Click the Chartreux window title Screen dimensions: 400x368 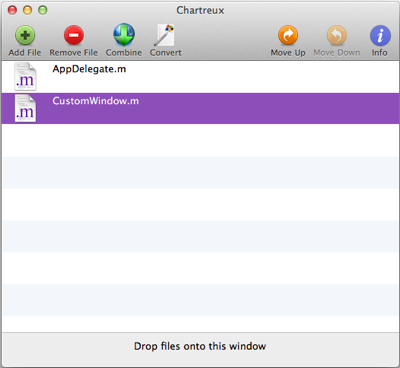(200, 10)
